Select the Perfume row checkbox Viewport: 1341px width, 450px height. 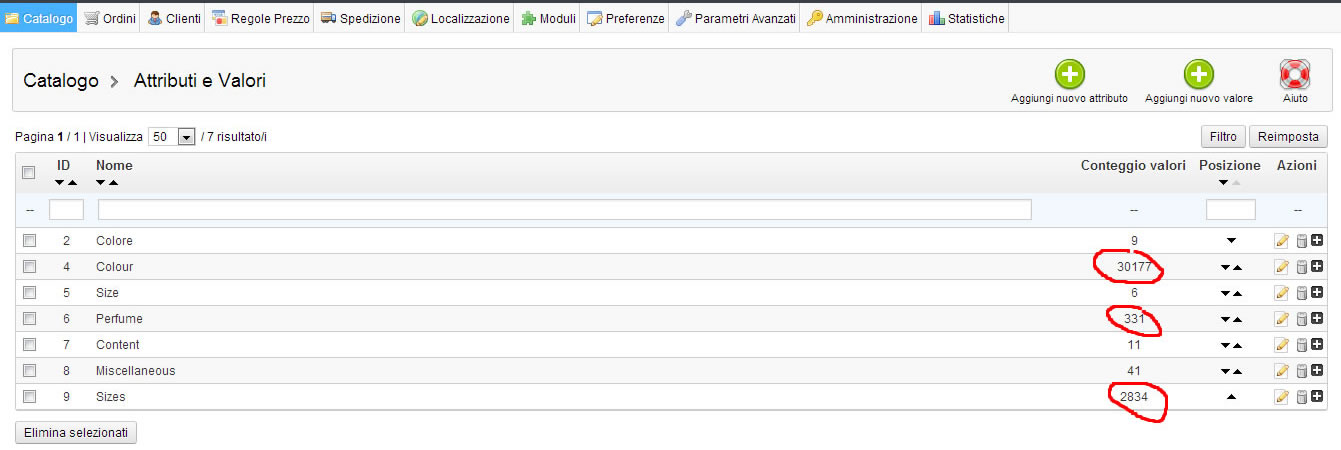29,319
